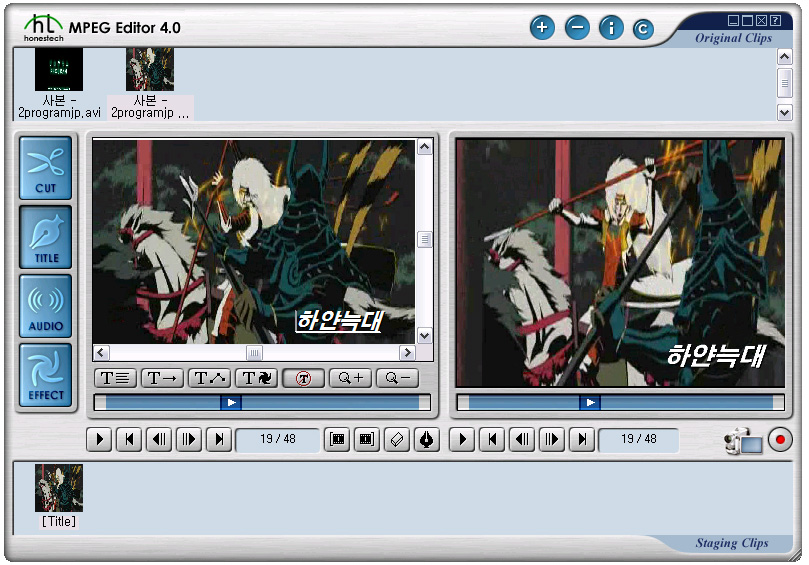This screenshot has height=565, width=809.
Task: Select the second 2programjp clip thumbnail
Action: (150, 69)
